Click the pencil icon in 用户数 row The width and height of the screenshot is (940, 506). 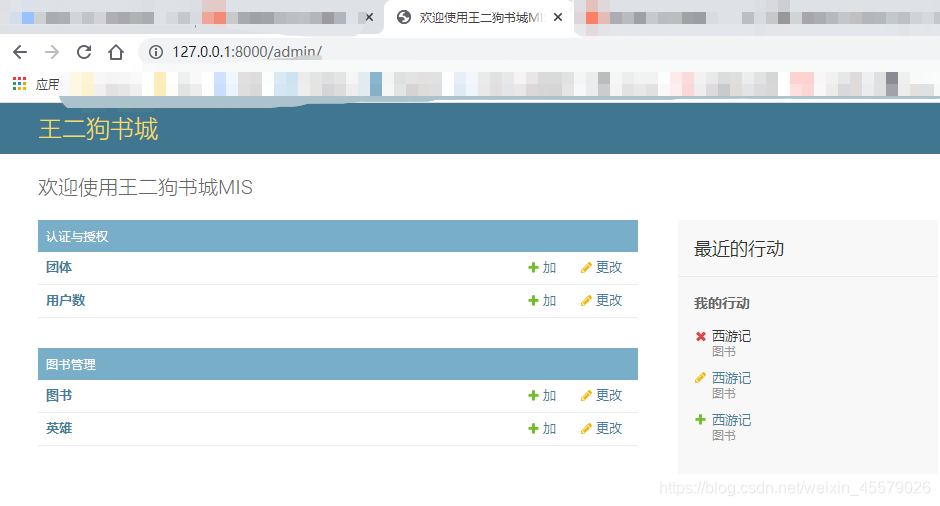coord(586,301)
